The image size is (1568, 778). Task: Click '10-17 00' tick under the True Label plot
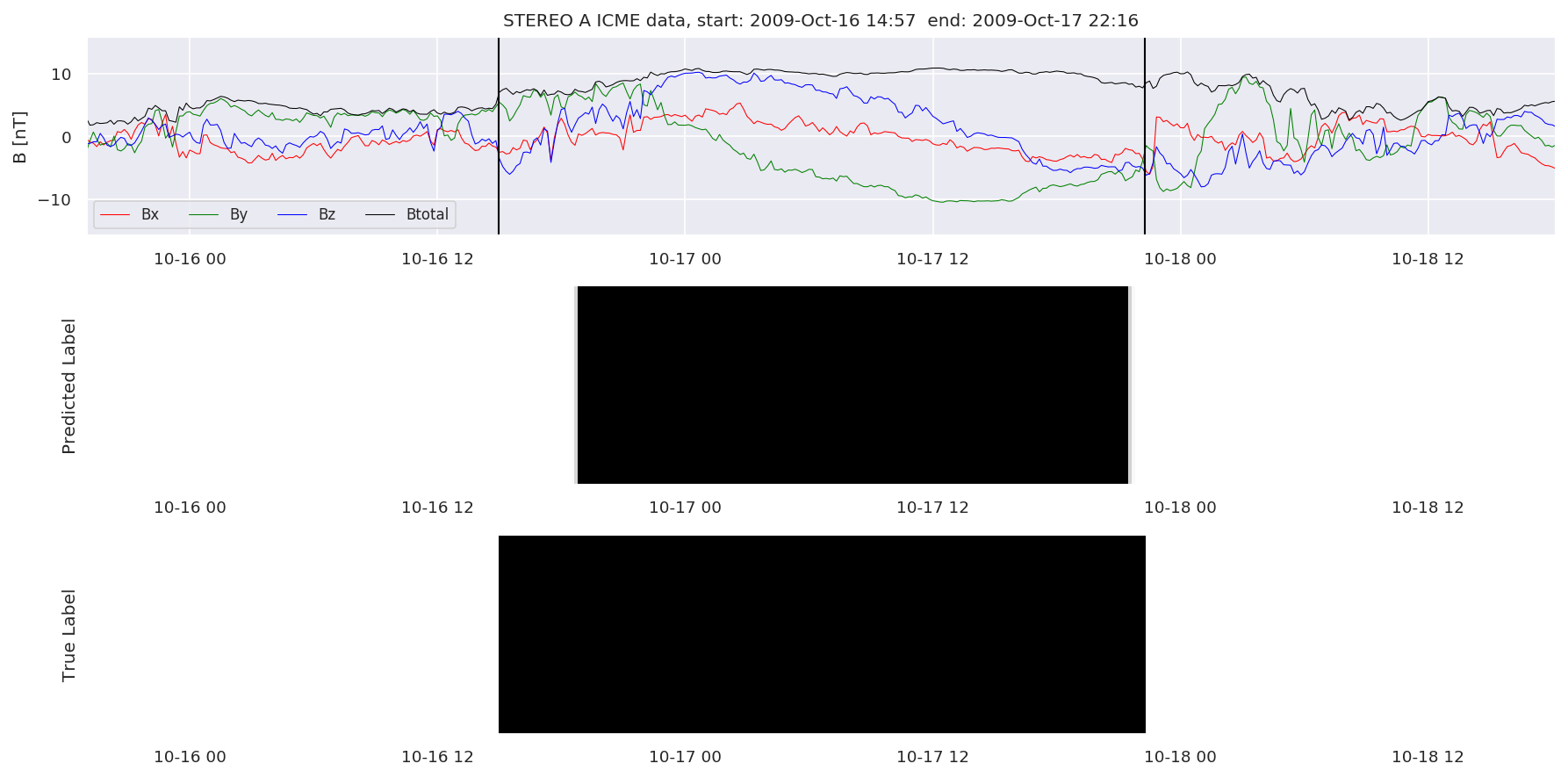(x=685, y=757)
